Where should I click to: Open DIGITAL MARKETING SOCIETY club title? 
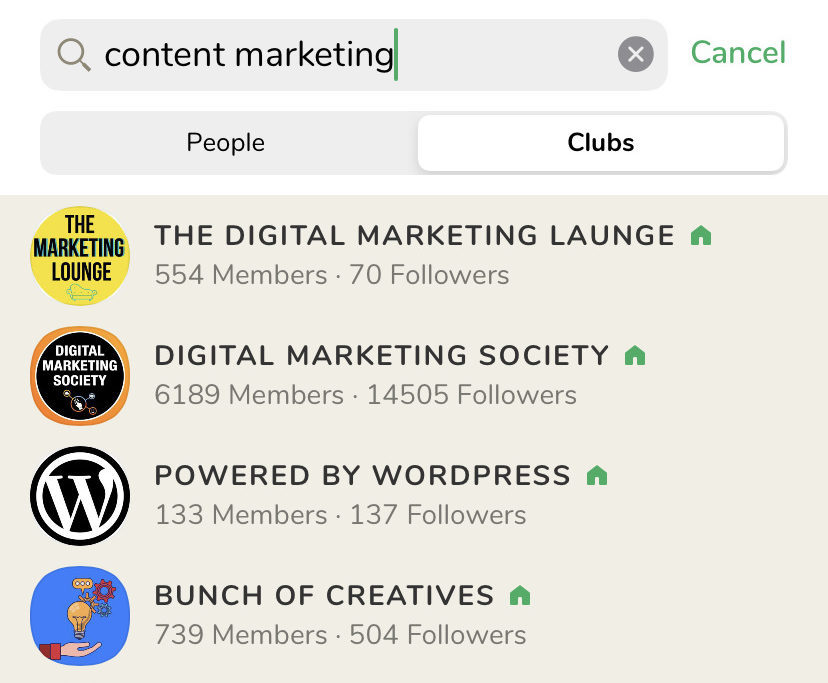381,356
